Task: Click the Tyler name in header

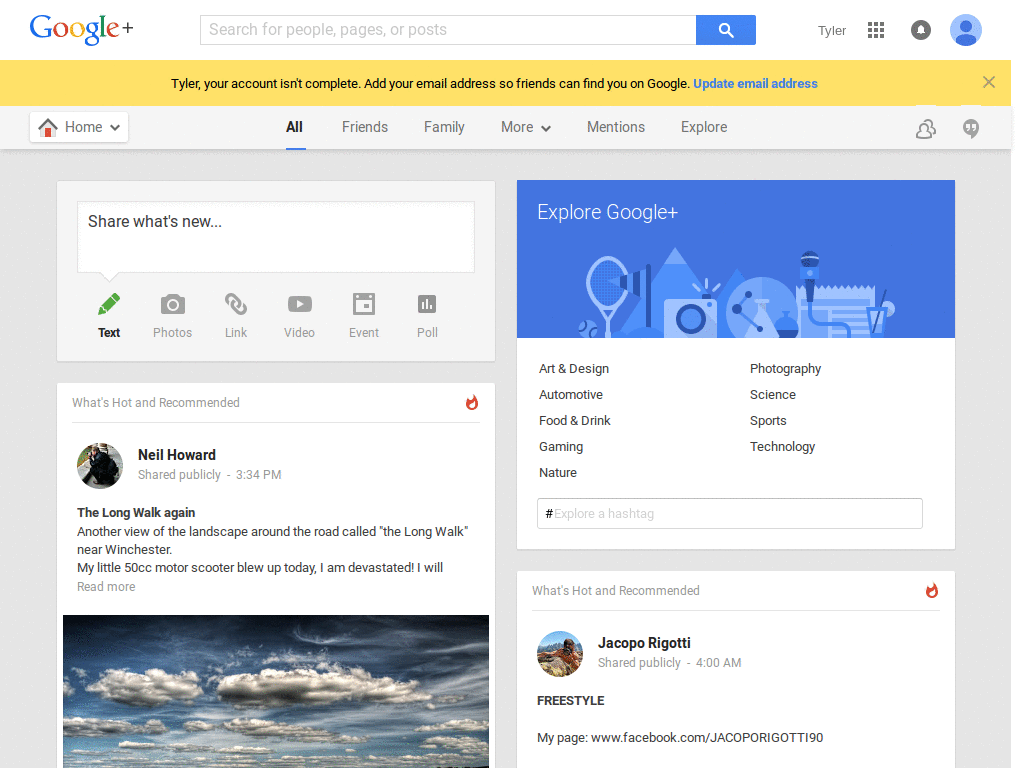Action: coord(832,31)
